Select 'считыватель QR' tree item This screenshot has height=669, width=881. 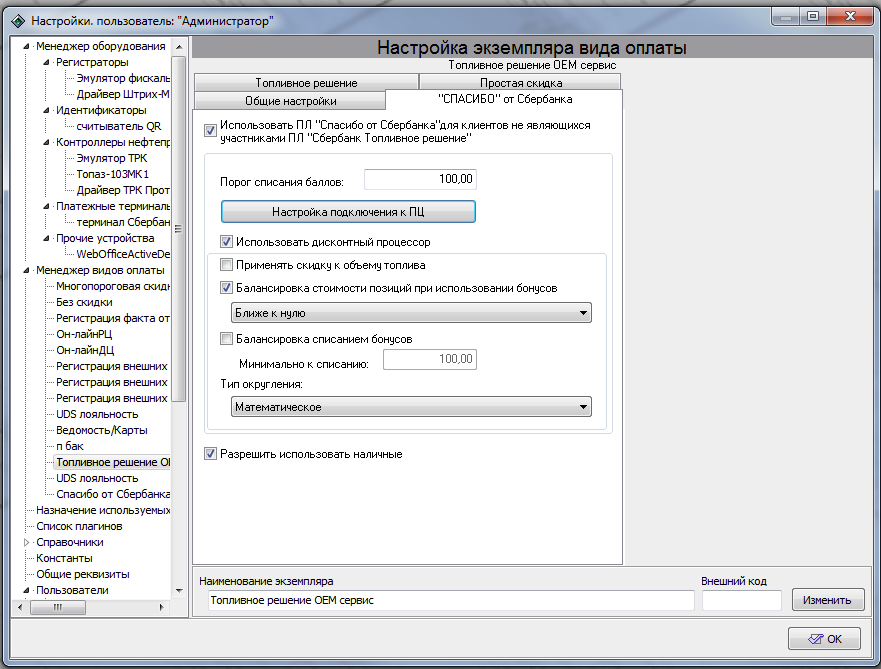pyautogui.click(x=119, y=126)
